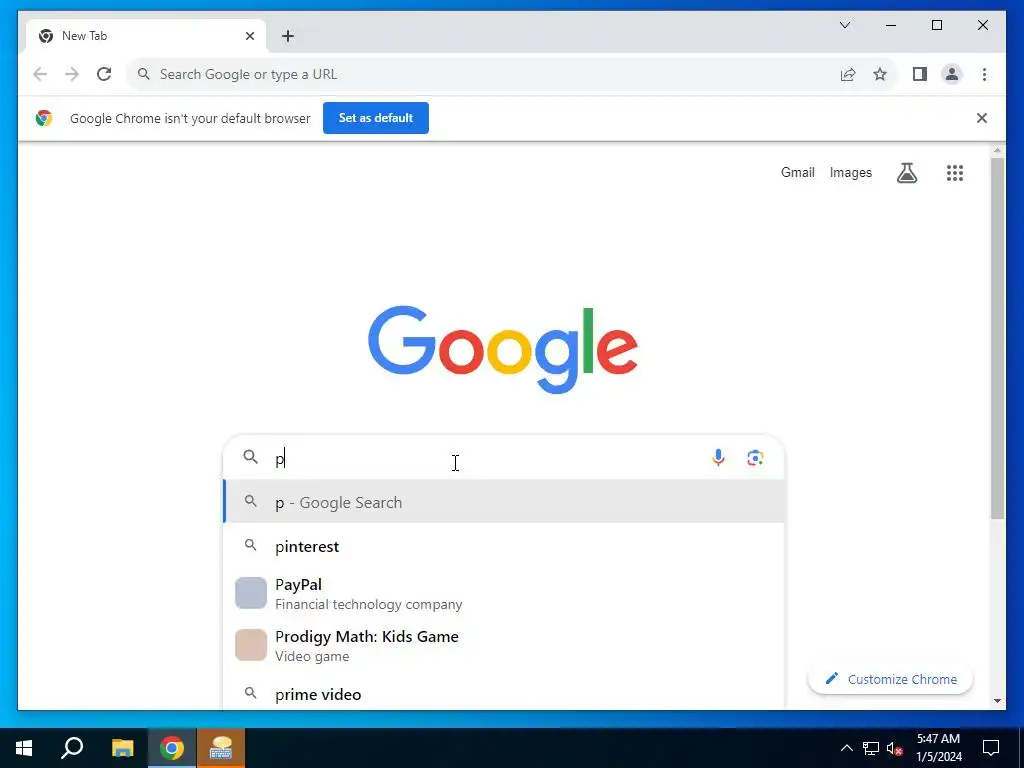This screenshot has width=1024, height=768.
Task: Bookmark this tab with the star icon
Action: (880, 74)
